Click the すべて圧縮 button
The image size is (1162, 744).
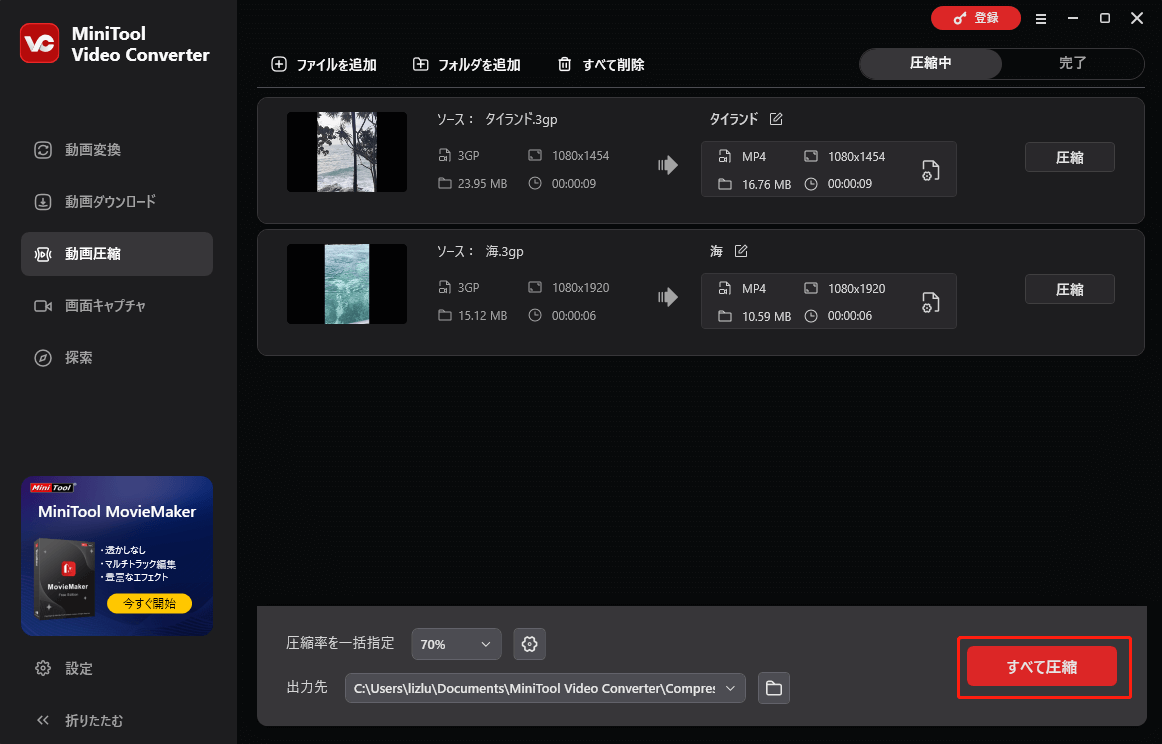click(1041, 667)
